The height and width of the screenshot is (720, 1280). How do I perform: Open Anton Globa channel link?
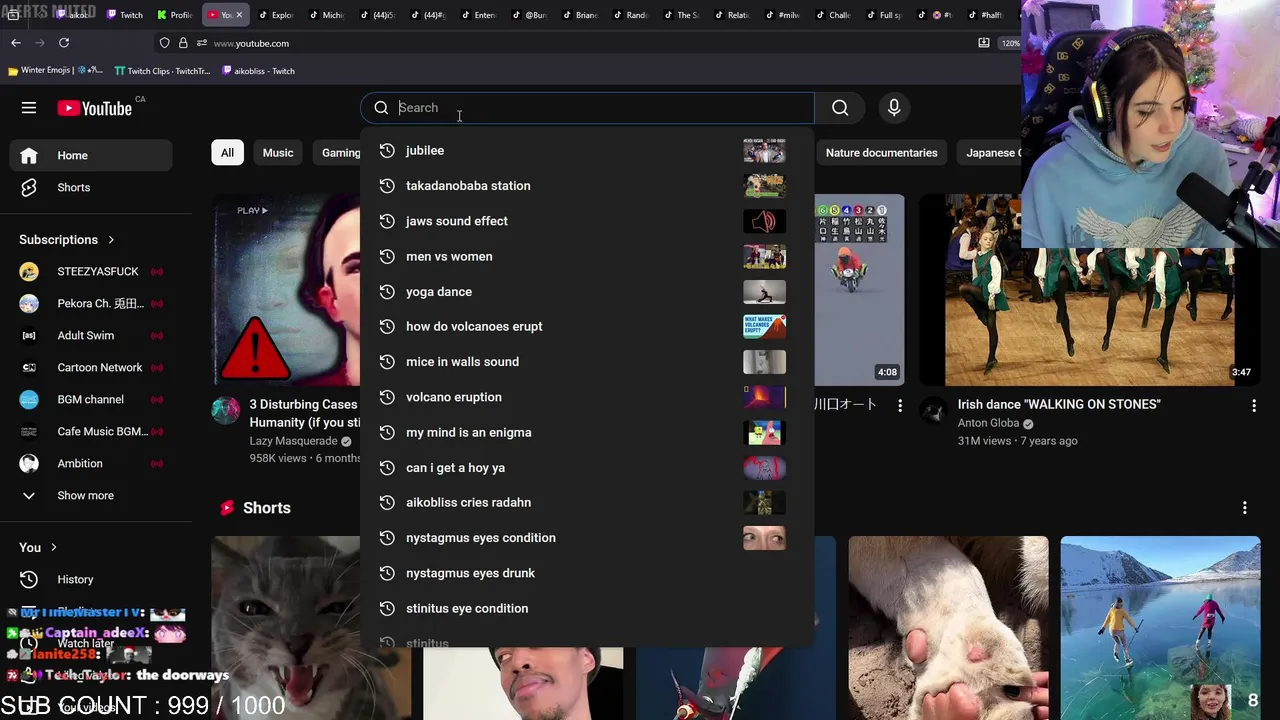[988, 423]
